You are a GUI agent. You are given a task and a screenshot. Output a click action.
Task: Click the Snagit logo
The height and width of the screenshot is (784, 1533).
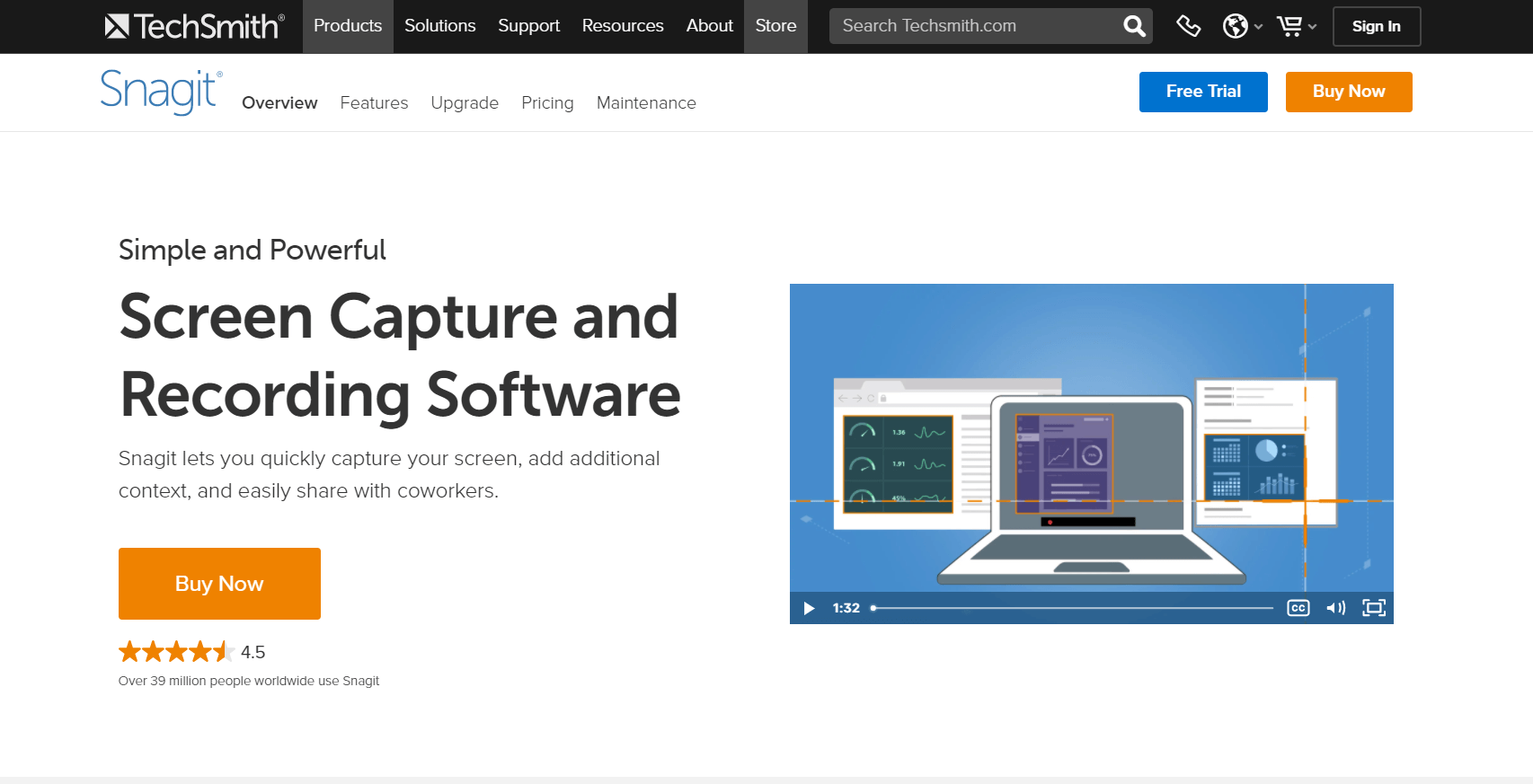(x=161, y=92)
